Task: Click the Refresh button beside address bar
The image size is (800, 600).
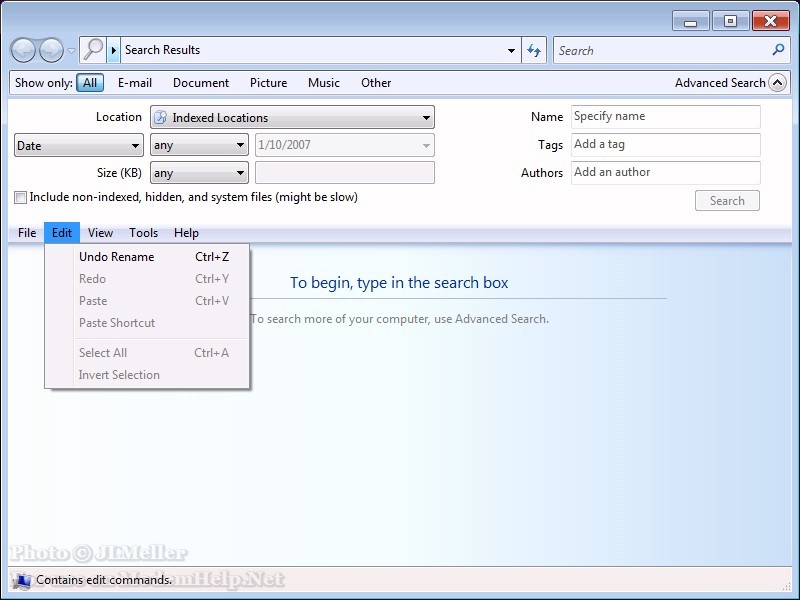Action: point(535,50)
